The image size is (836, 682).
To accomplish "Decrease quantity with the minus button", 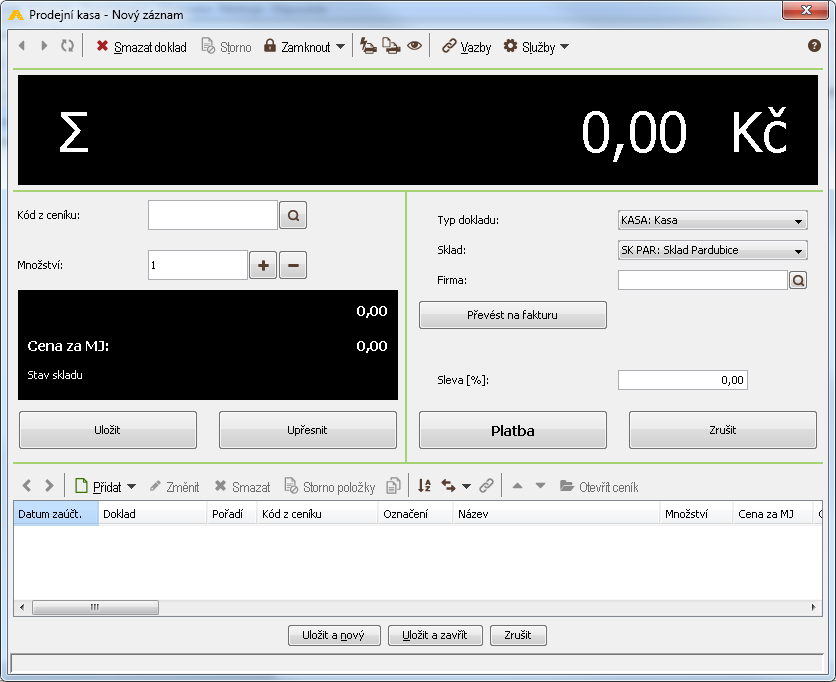I will coord(293,265).
